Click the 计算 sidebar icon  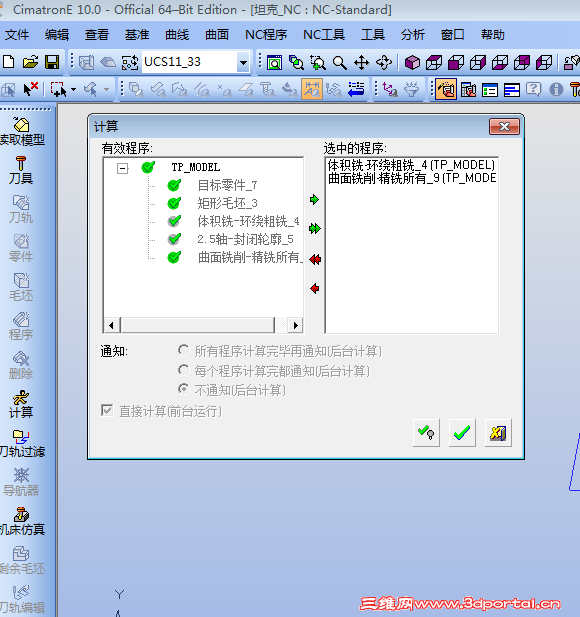(21, 405)
